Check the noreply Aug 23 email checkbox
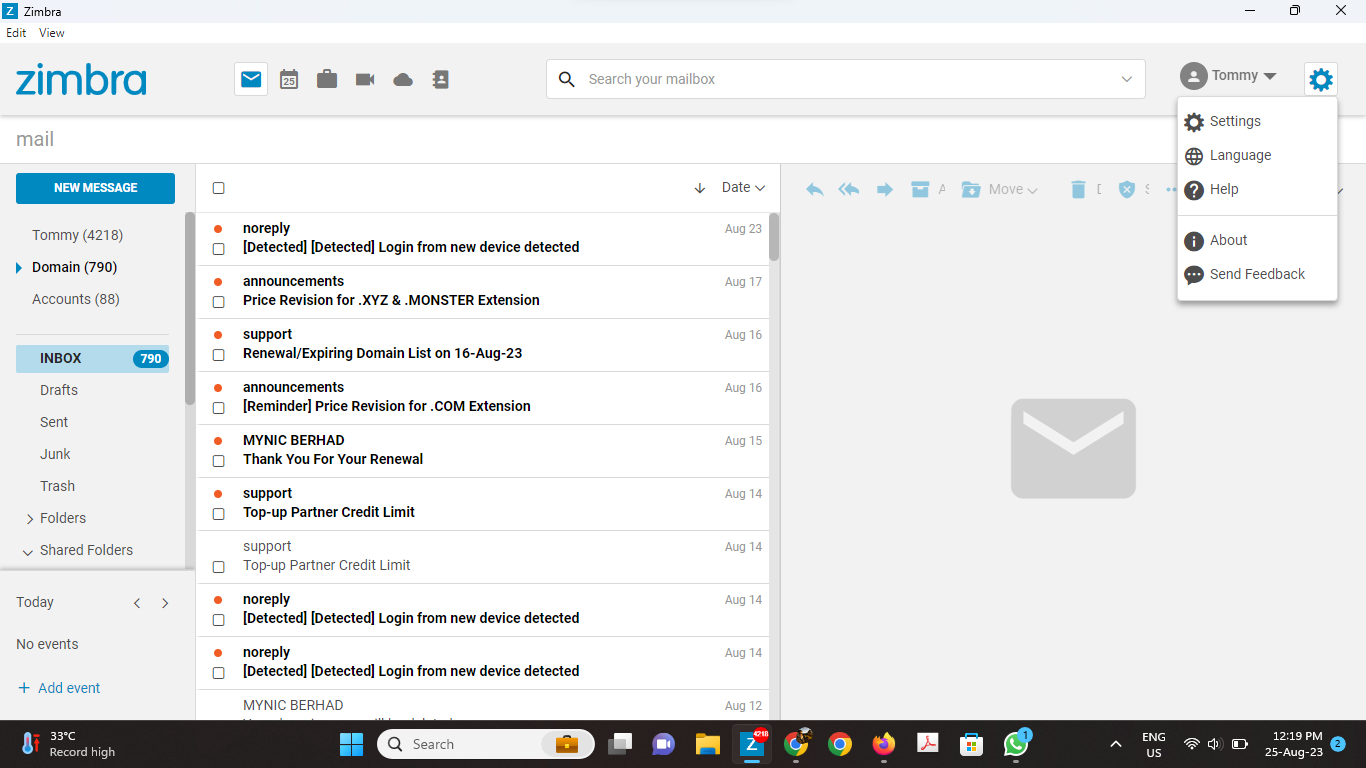 coord(218,249)
